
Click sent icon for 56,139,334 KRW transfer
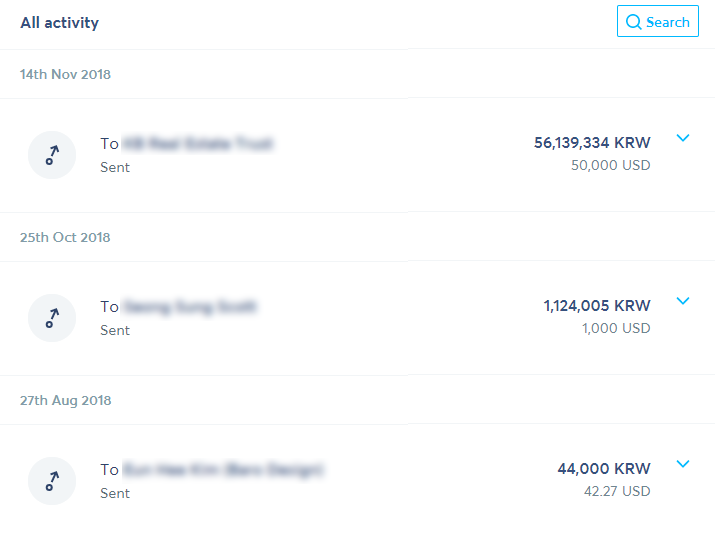(52, 155)
